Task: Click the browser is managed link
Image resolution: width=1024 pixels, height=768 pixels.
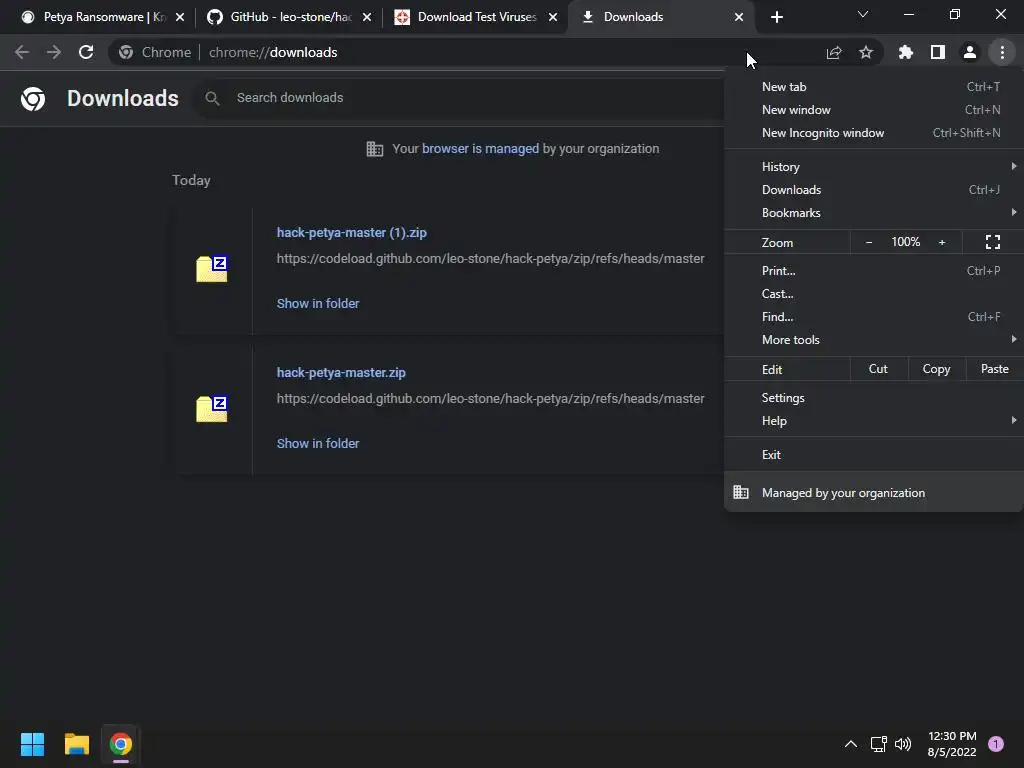Action: coord(481,149)
